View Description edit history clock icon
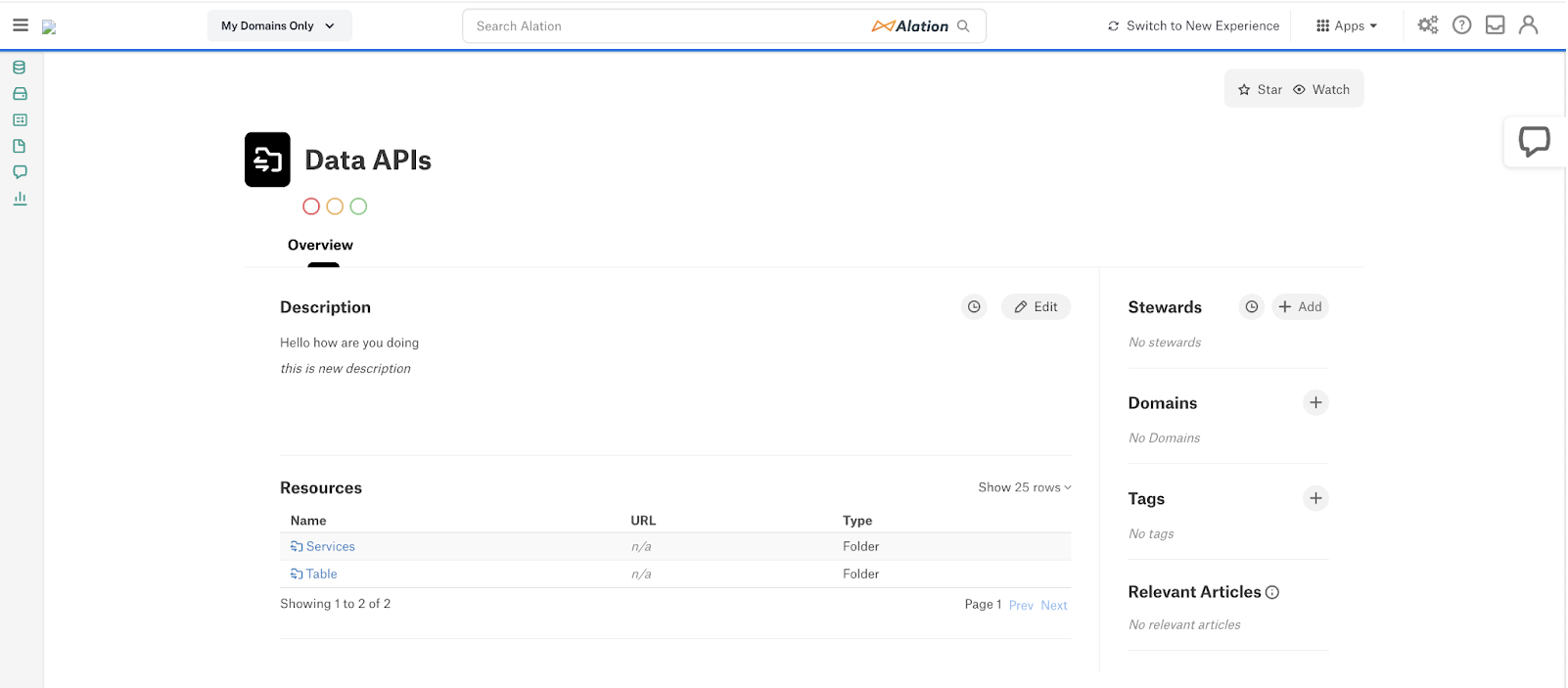This screenshot has height=688, width=1568. [x=974, y=307]
